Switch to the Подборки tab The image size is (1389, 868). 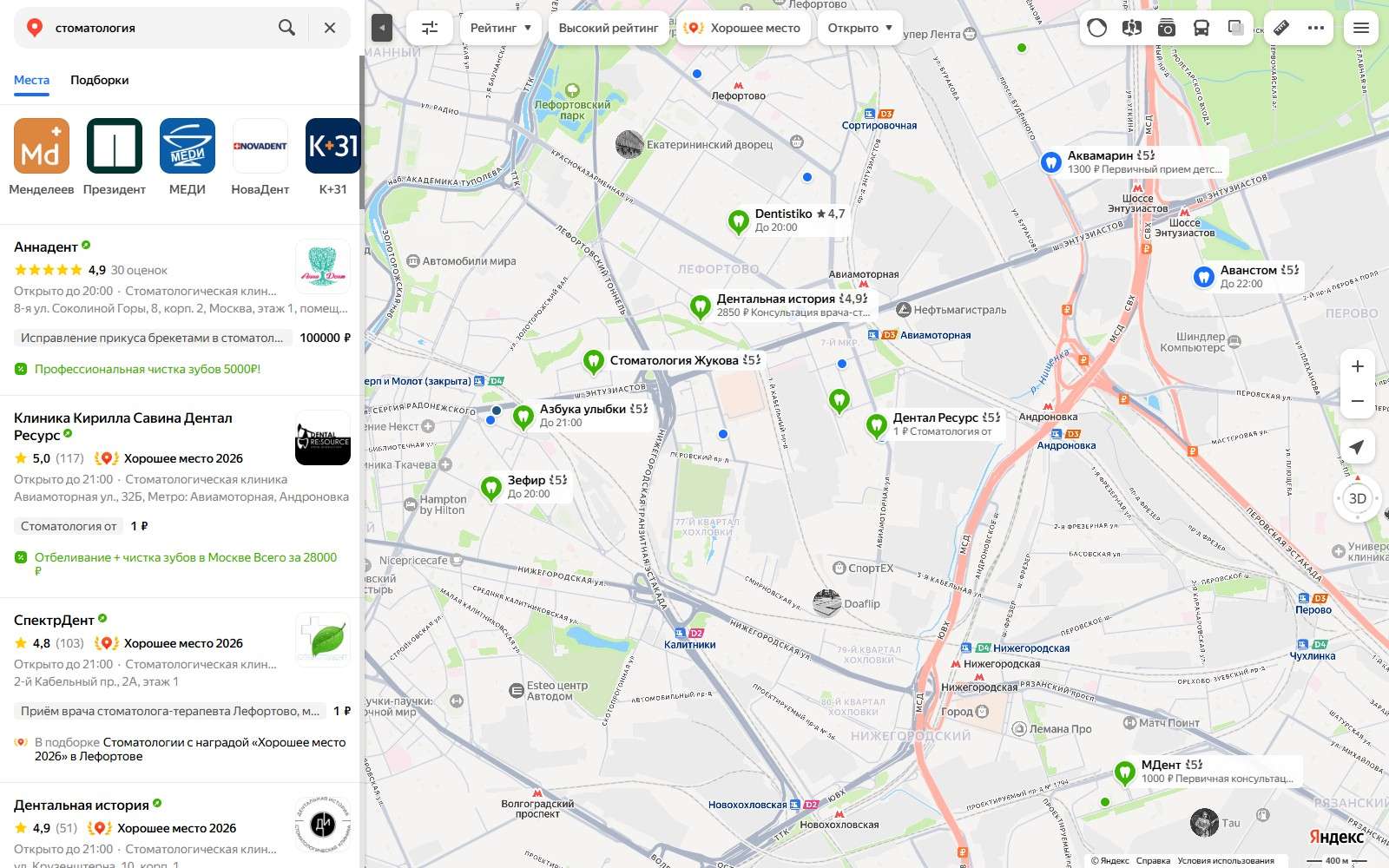coord(100,80)
